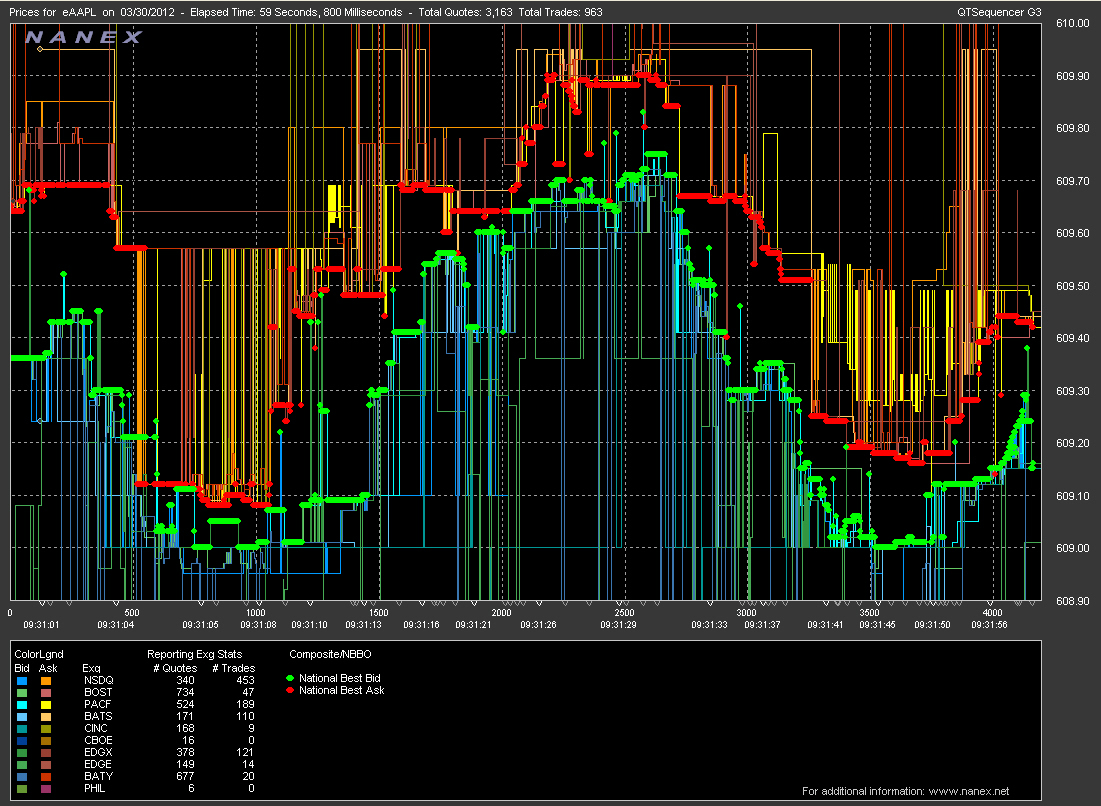The image size is (1101, 806).
Task: Click the 09:31:56 time axis label
Action: tap(989, 624)
